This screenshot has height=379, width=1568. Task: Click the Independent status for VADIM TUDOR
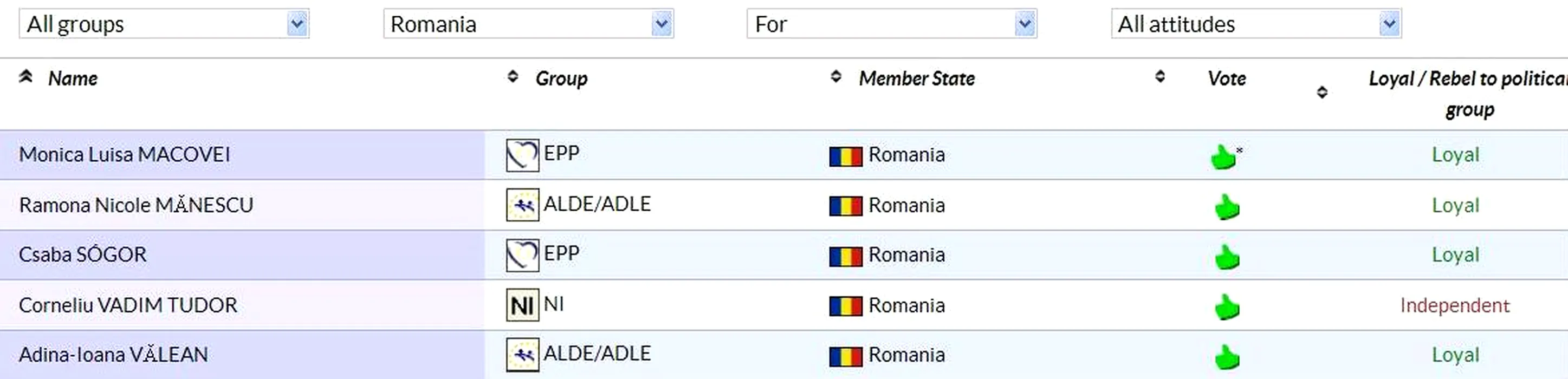[1454, 305]
